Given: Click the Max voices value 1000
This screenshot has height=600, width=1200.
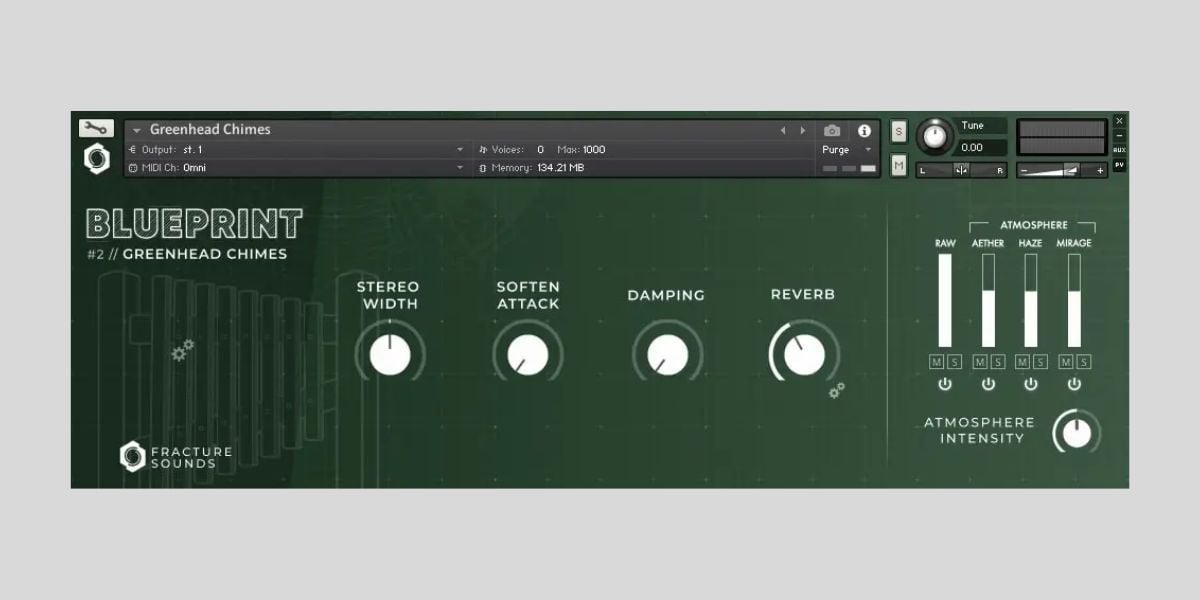Looking at the screenshot, I should (594, 149).
